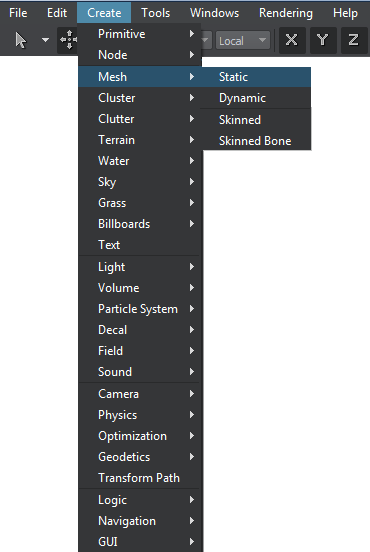Open the Rendering menu
This screenshot has width=370, height=552.
point(286,13)
